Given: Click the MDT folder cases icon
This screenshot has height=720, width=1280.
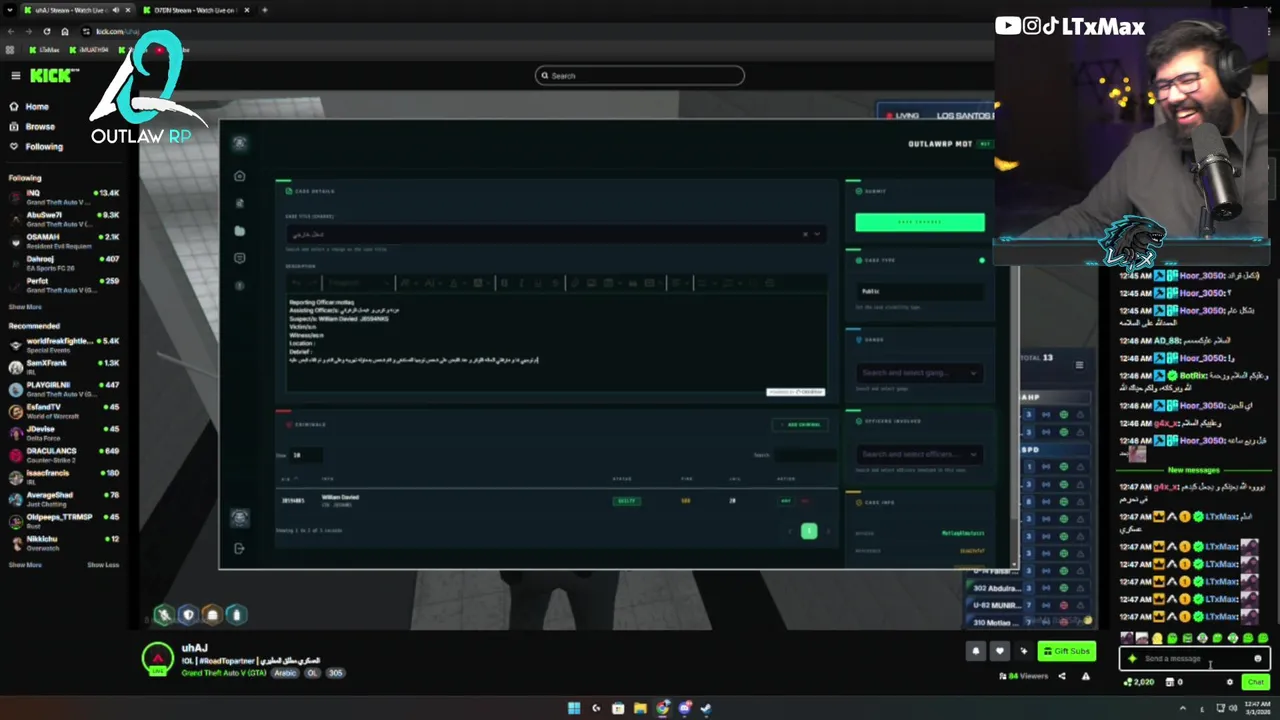Looking at the screenshot, I should [x=239, y=231].
